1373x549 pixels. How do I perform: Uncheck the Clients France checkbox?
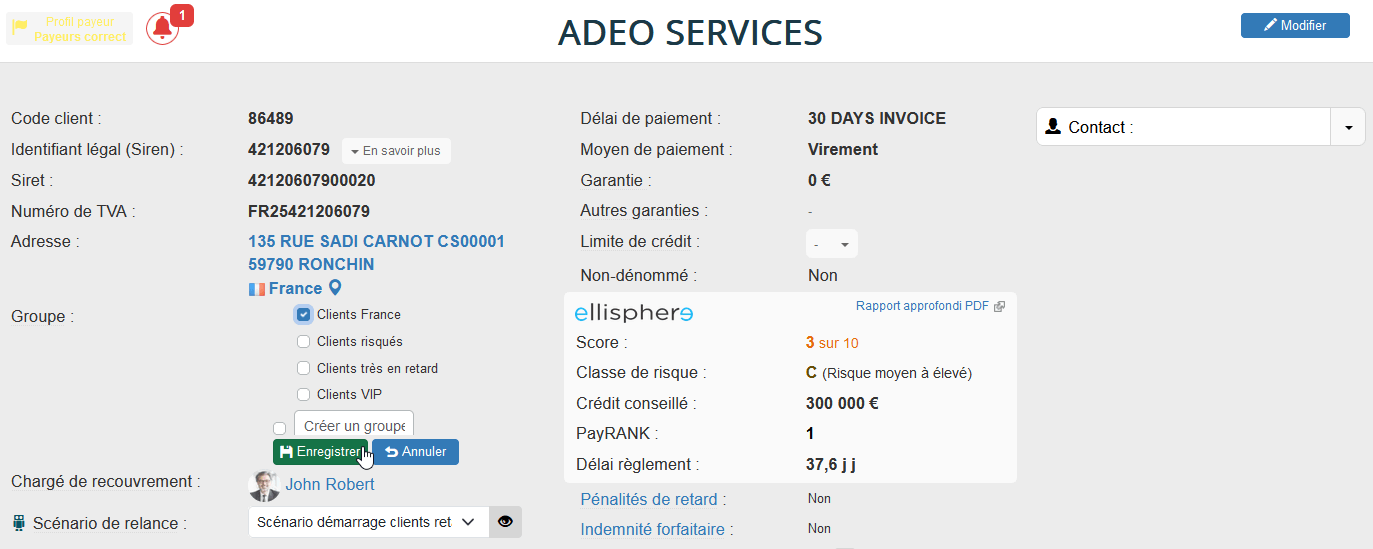click(304, 314)
